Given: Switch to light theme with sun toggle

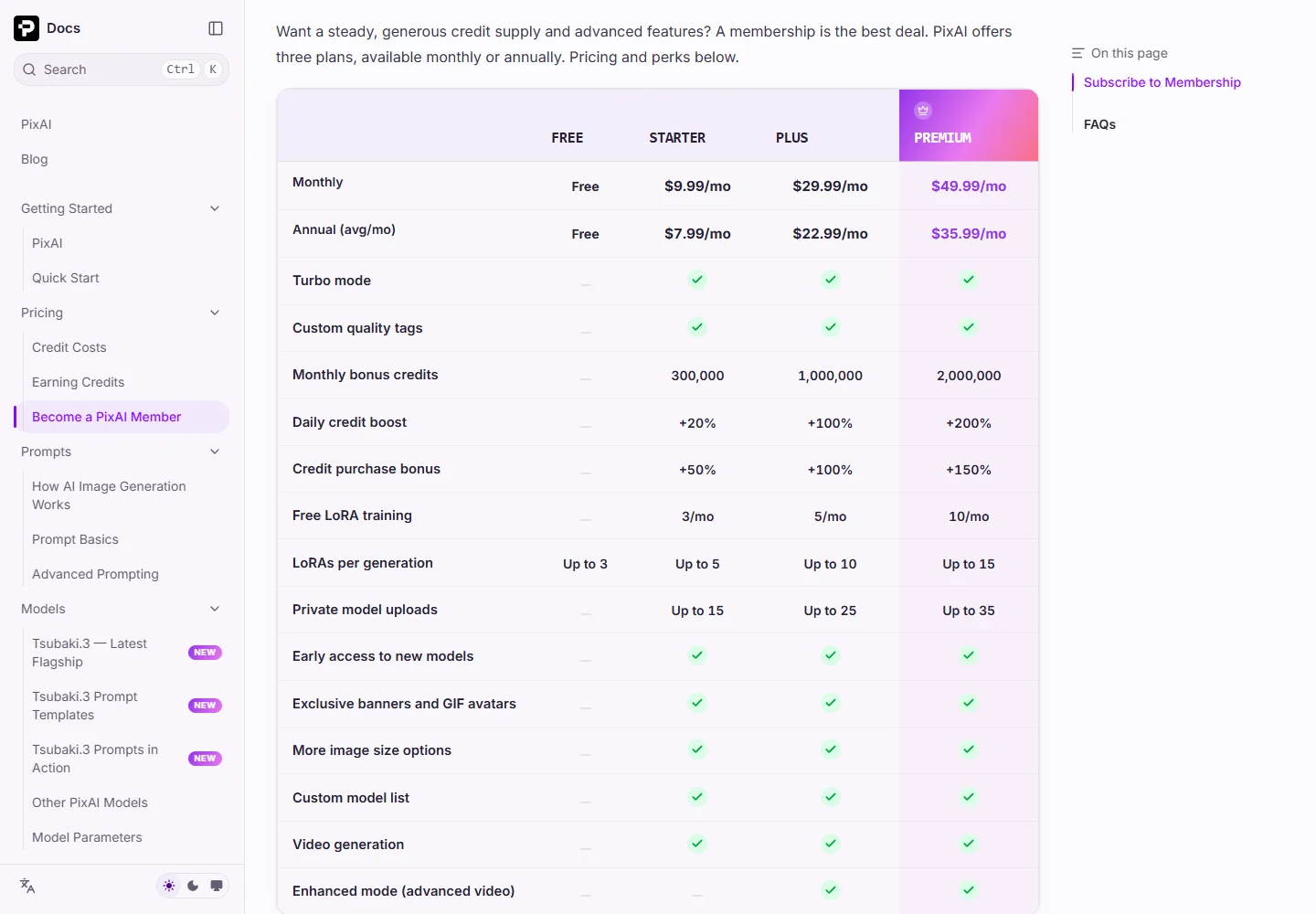Looking at the screenshot, I should click(x=169, y=886).
